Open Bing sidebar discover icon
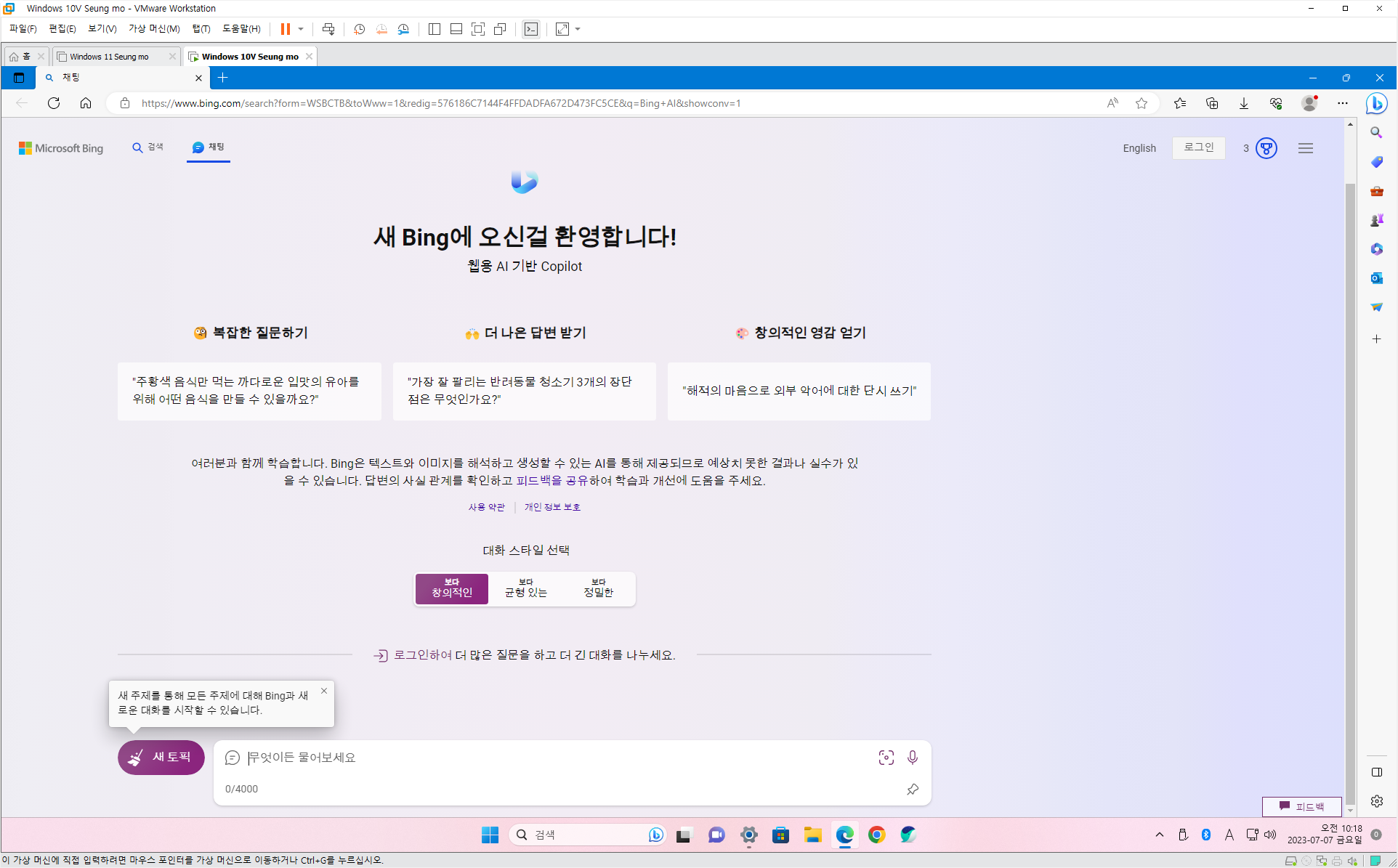The width and height of the screenshot is (1398, 868). (x=1376, y=103)
